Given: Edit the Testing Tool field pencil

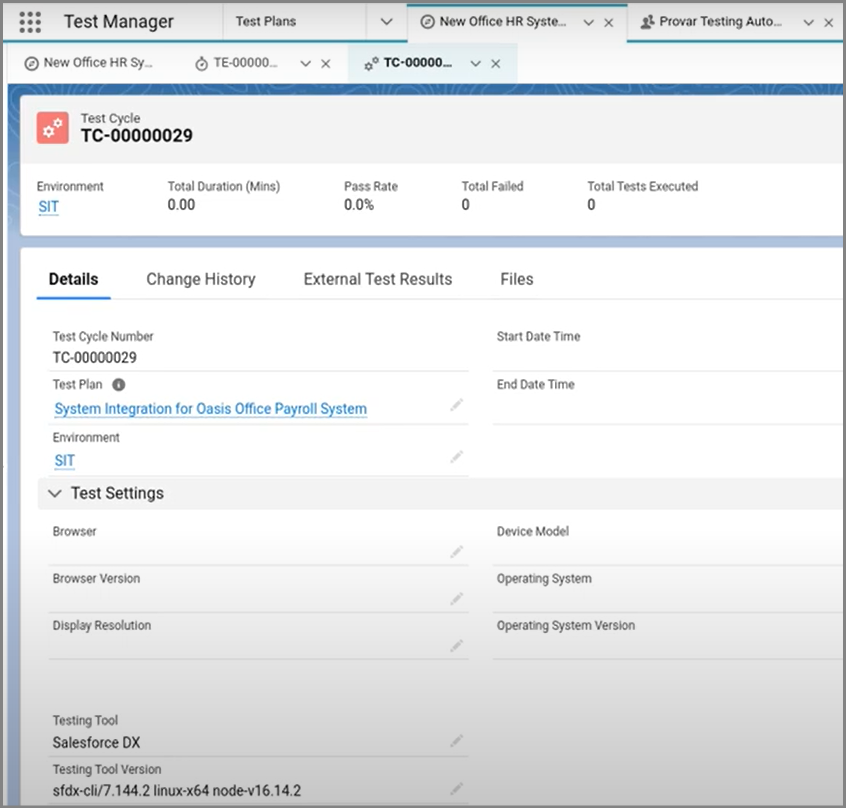Looking at the screenshot, I should click(x=456, y=741).
